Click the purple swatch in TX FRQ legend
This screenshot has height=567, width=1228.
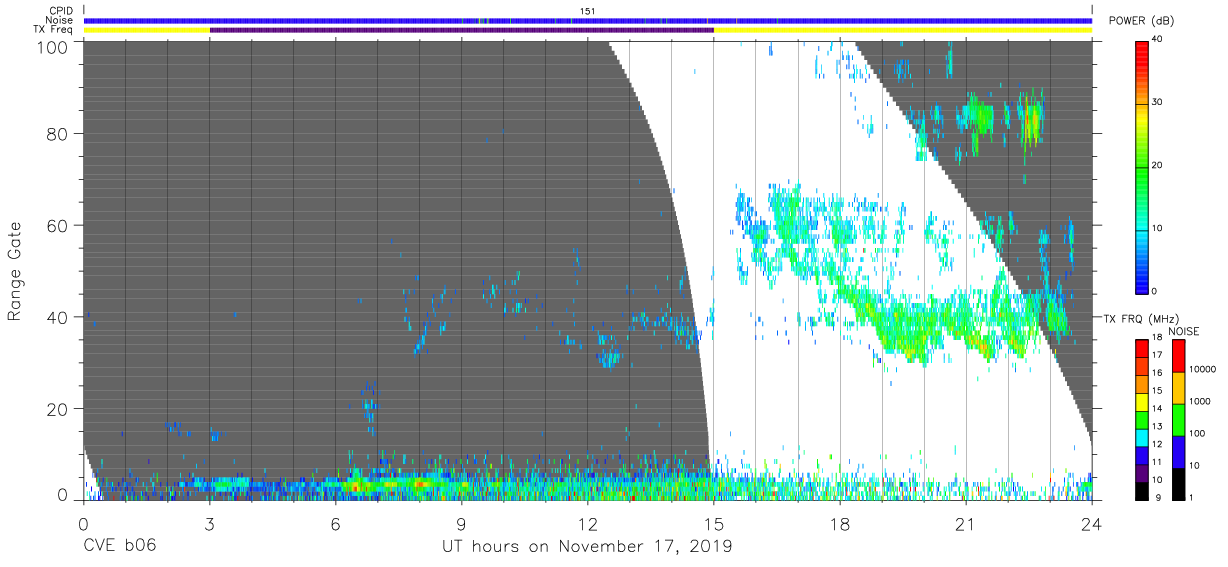click(x=1142, y=471)
